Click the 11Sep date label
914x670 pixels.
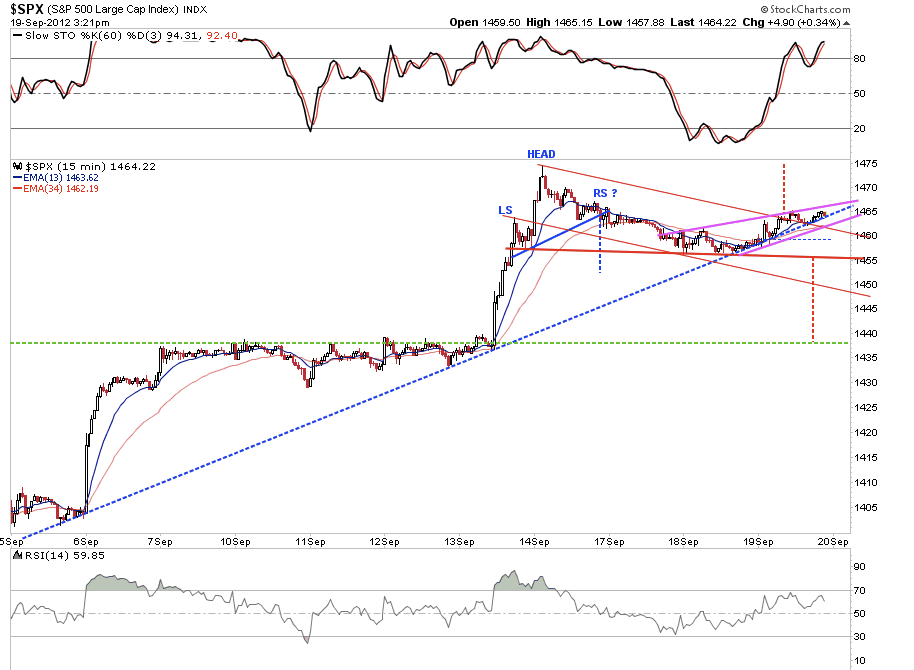click(x=311, y=542)
